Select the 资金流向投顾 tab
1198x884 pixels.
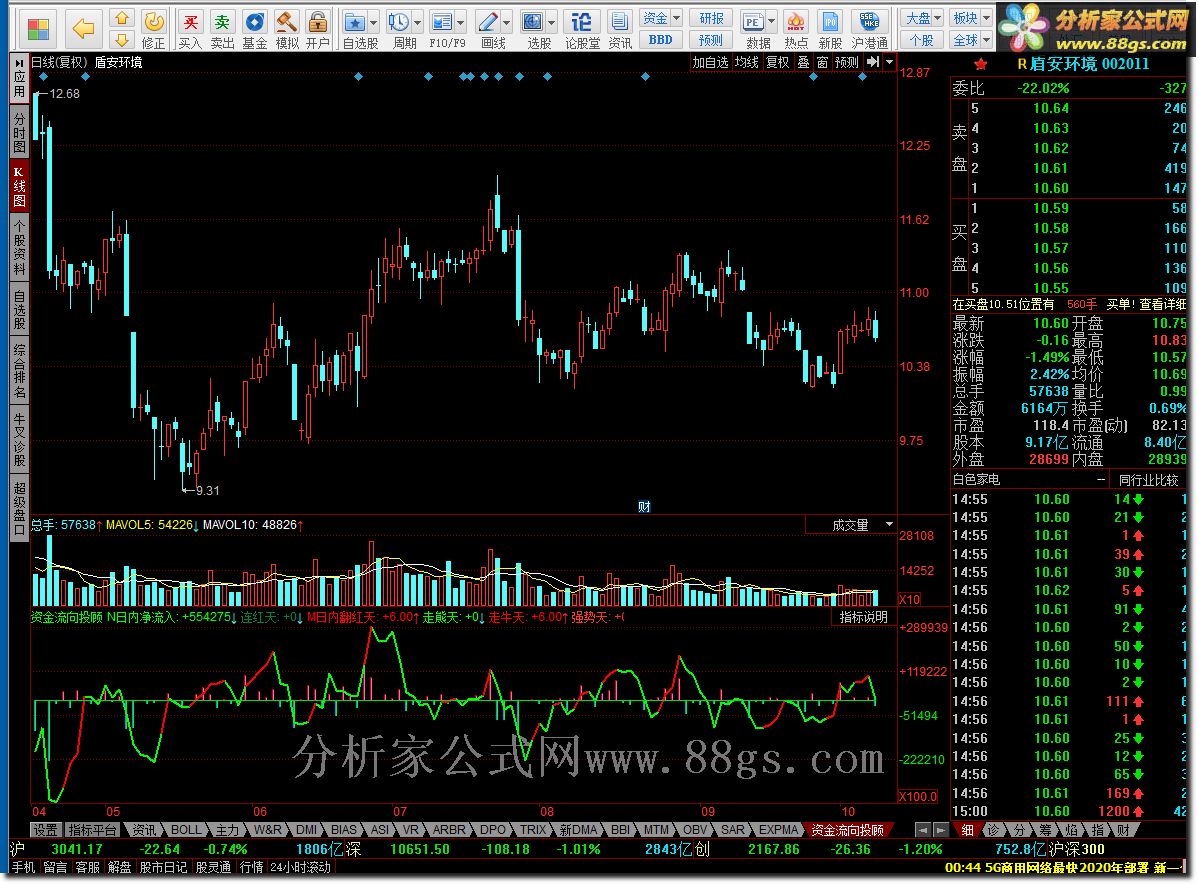847,830
